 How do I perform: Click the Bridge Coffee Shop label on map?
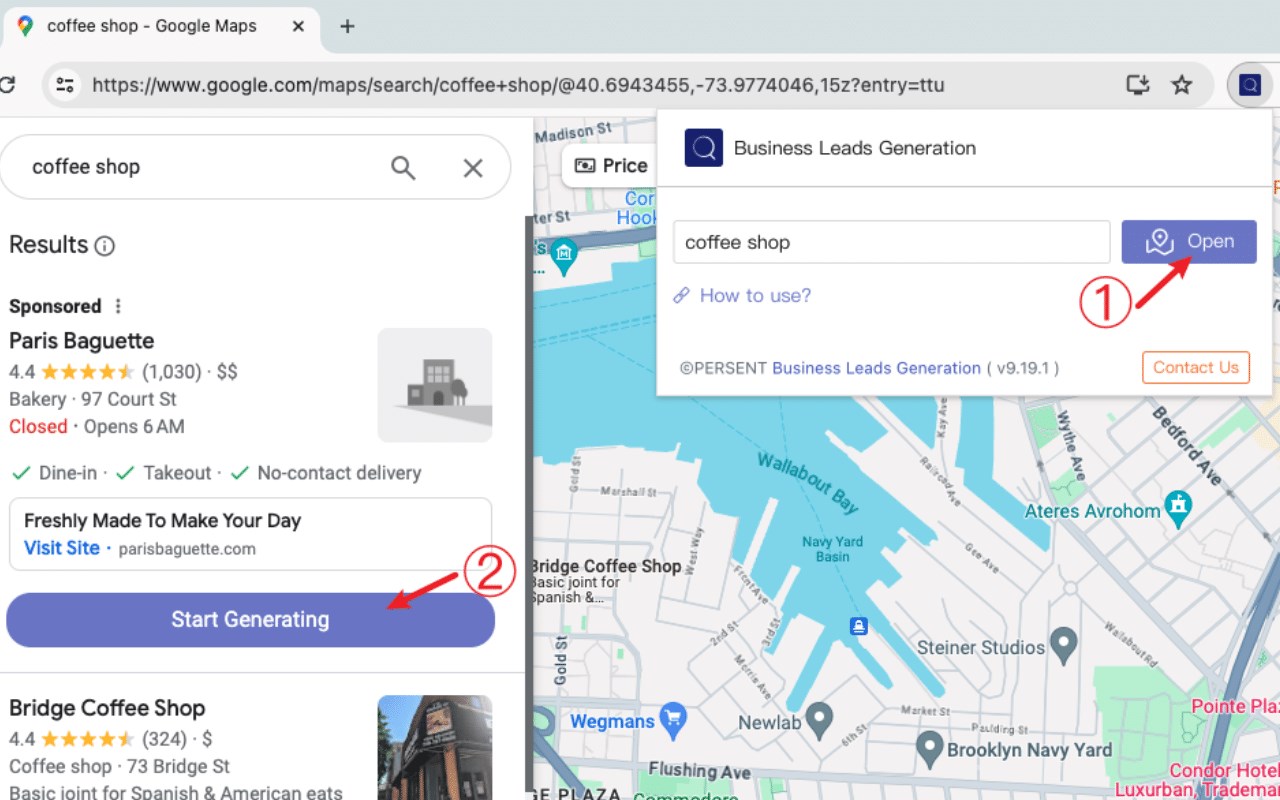(606, 566)
